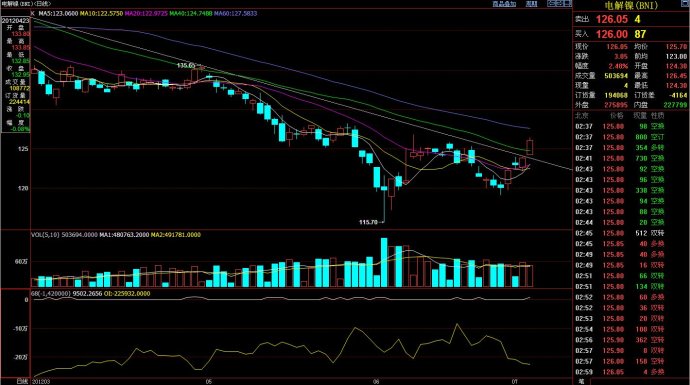Select the MA60:127.5833 indicator label
This screenshot has height=385, width=690.
click(235, 14)
